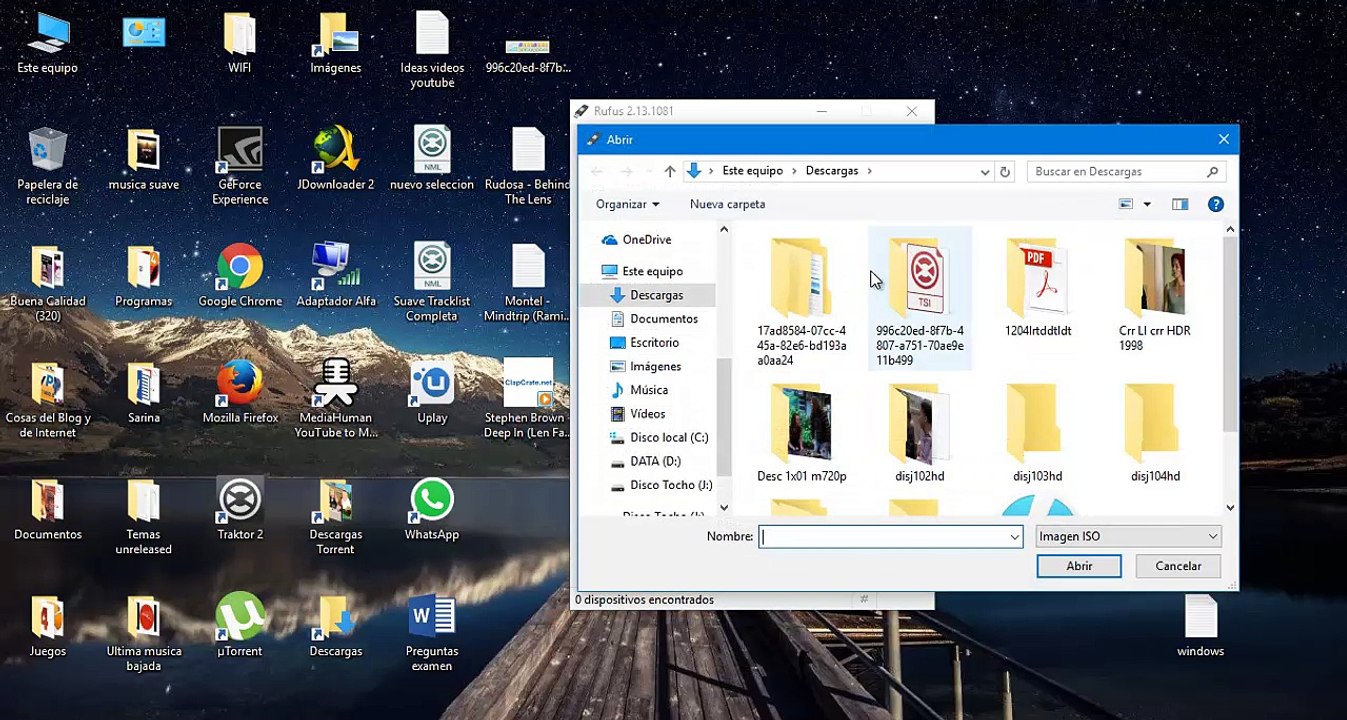The width and height of the screenshot is (1347, 720).
Task: Select the disj104hd folder
Action: coord(1155,432)
